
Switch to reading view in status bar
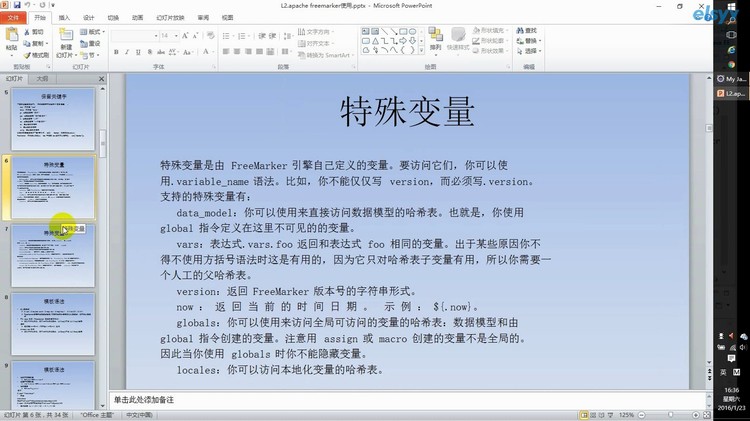tap(602, 415)
